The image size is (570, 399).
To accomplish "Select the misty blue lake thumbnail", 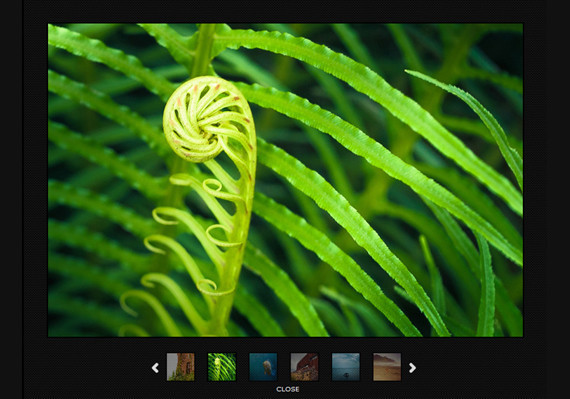I will point(346,367).
